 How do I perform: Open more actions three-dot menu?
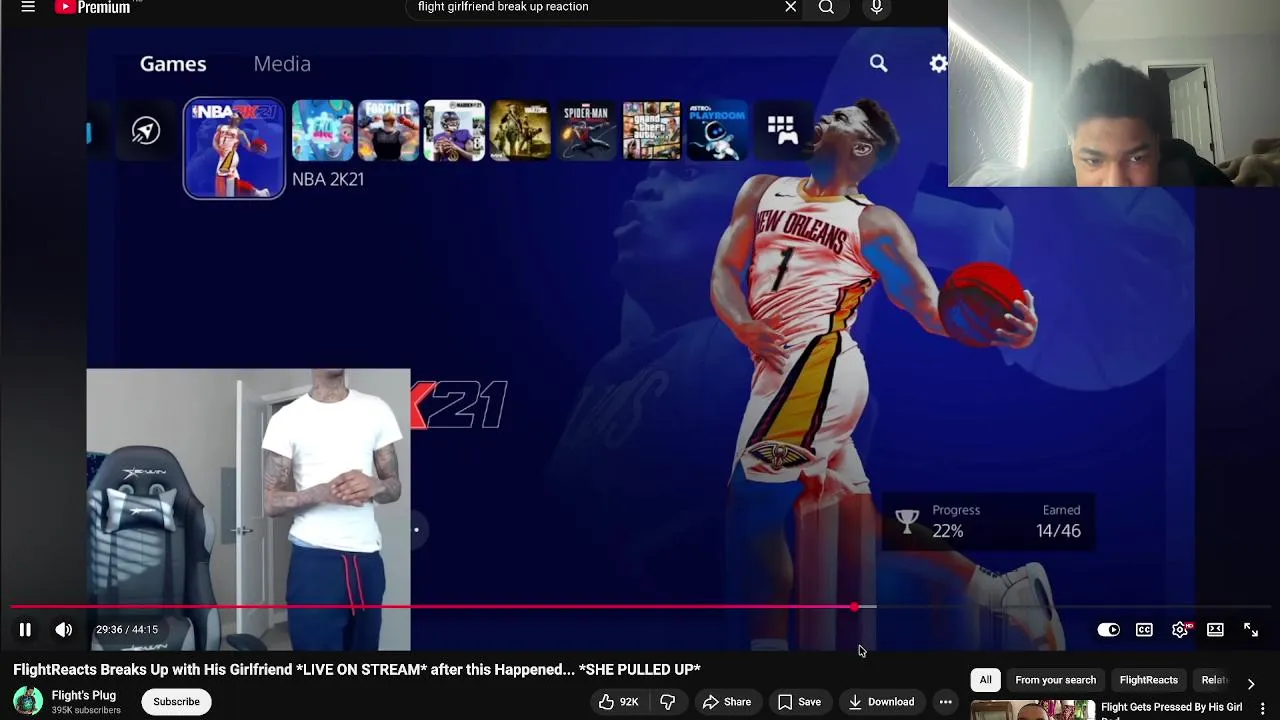[945, 702]
